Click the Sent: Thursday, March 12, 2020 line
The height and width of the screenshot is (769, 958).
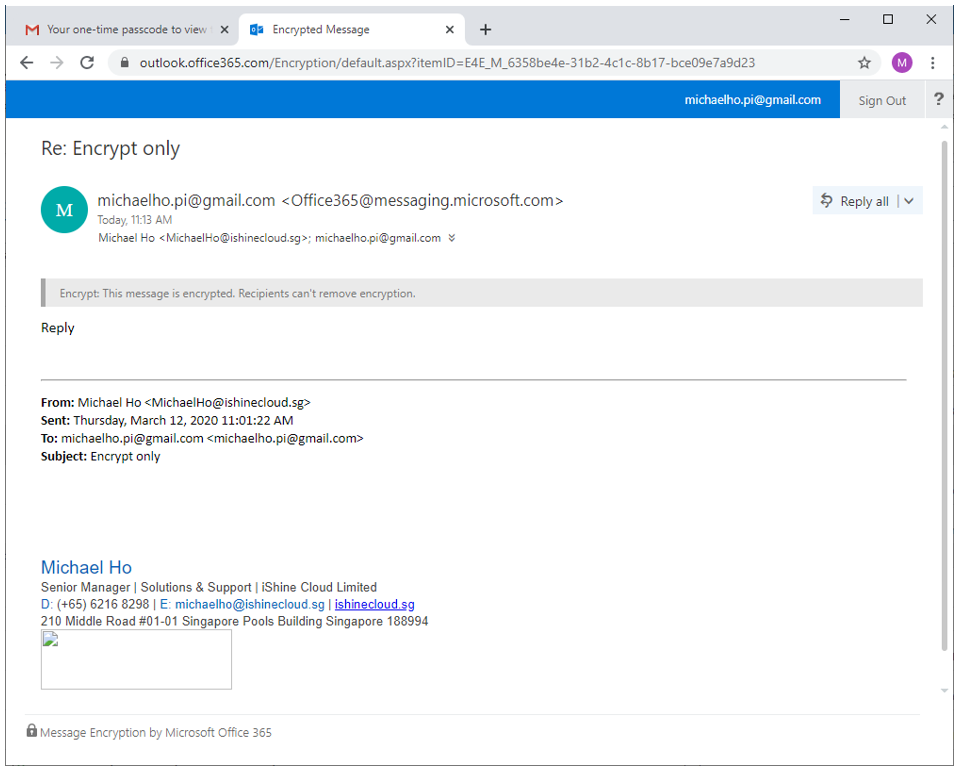point(167,420)
